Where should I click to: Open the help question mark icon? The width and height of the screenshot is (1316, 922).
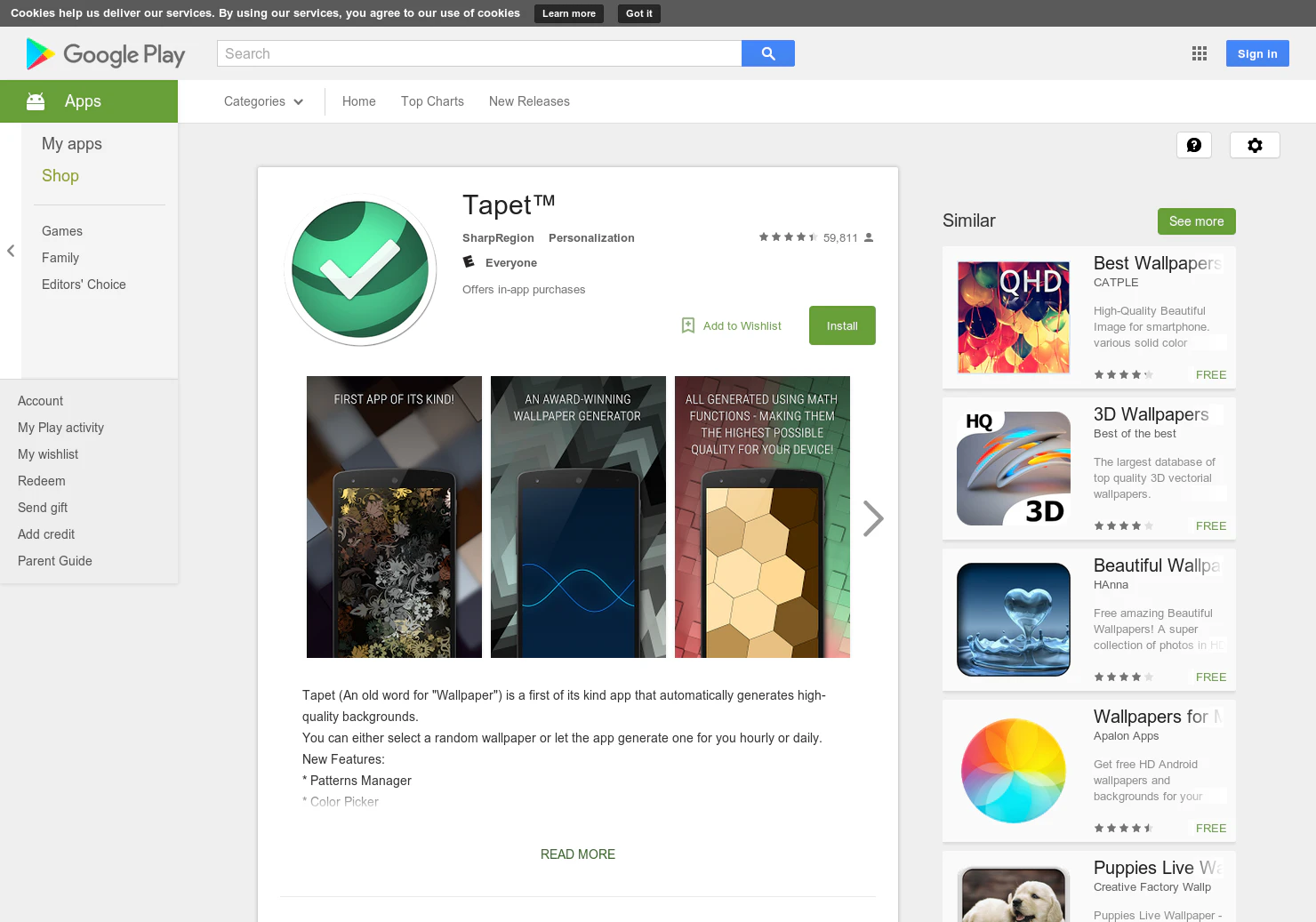coord(1194,145)
